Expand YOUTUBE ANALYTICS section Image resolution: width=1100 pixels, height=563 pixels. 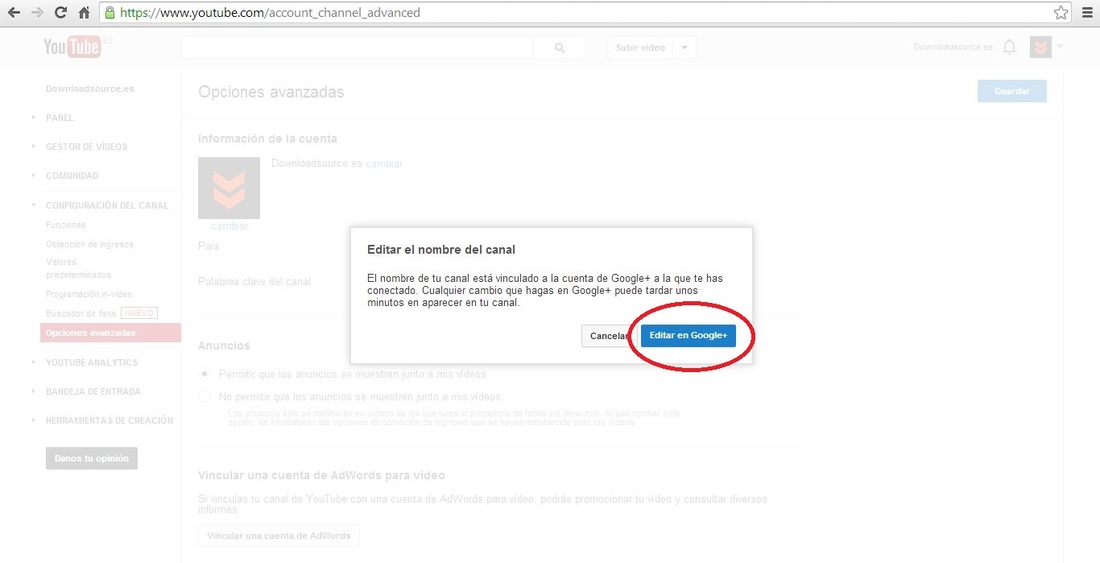pyautogui.click(x=91, y=362)
